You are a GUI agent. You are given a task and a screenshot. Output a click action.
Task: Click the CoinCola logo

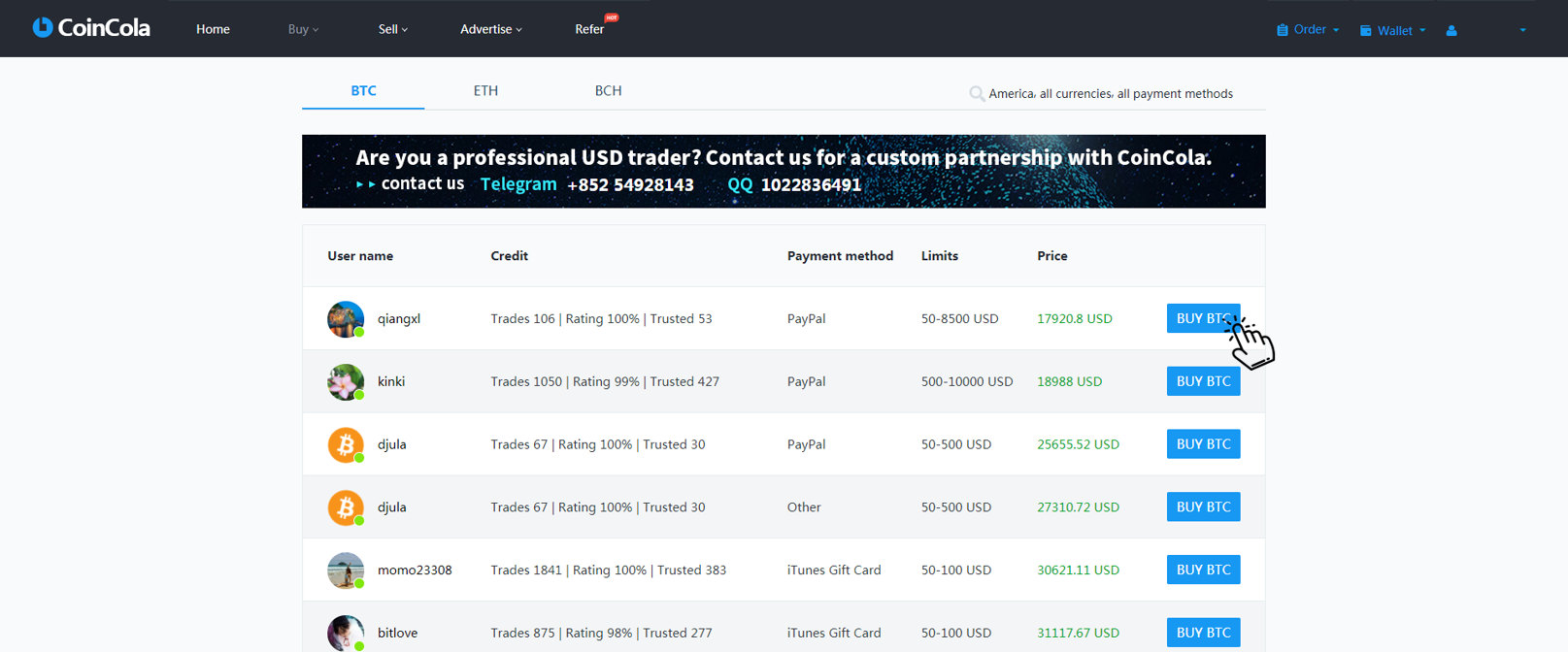point(91,28)
